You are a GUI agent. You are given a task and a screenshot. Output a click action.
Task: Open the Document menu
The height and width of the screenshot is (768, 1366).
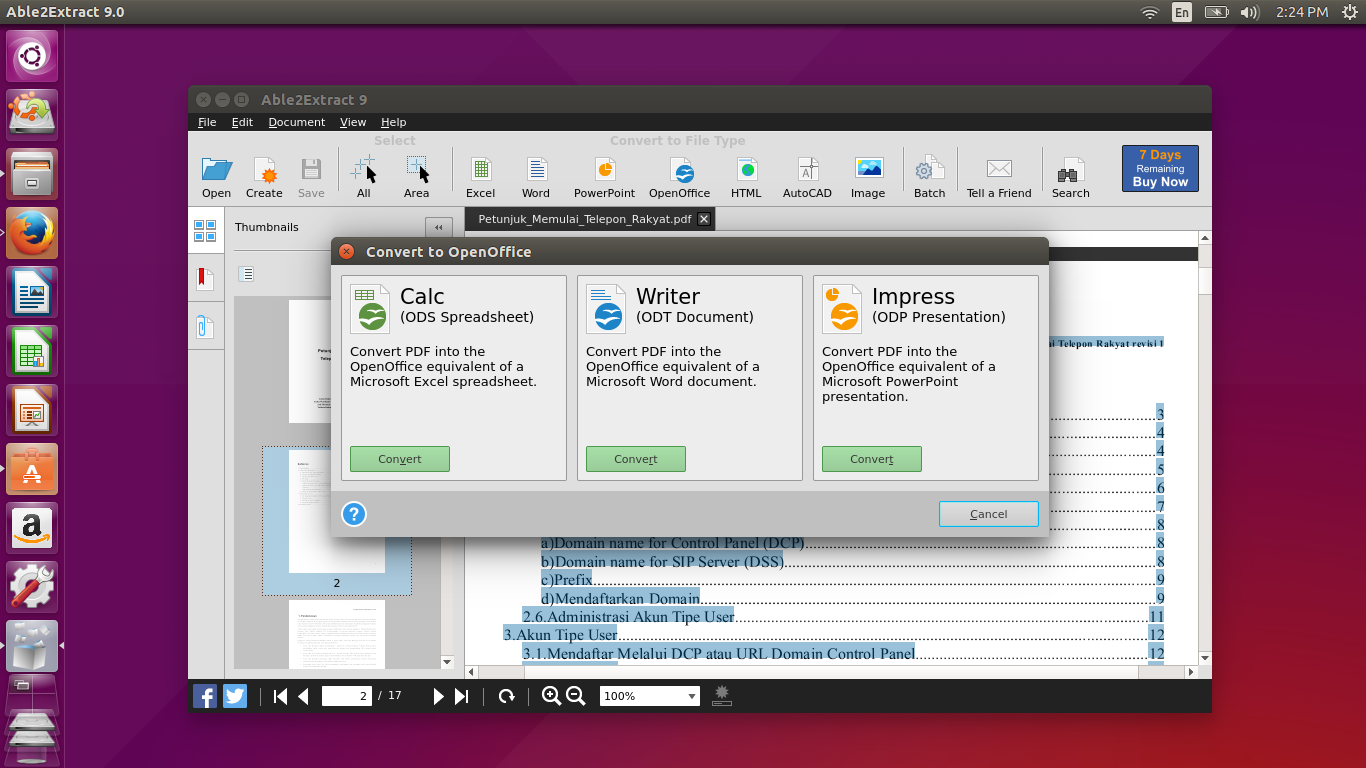pos(297,122)
